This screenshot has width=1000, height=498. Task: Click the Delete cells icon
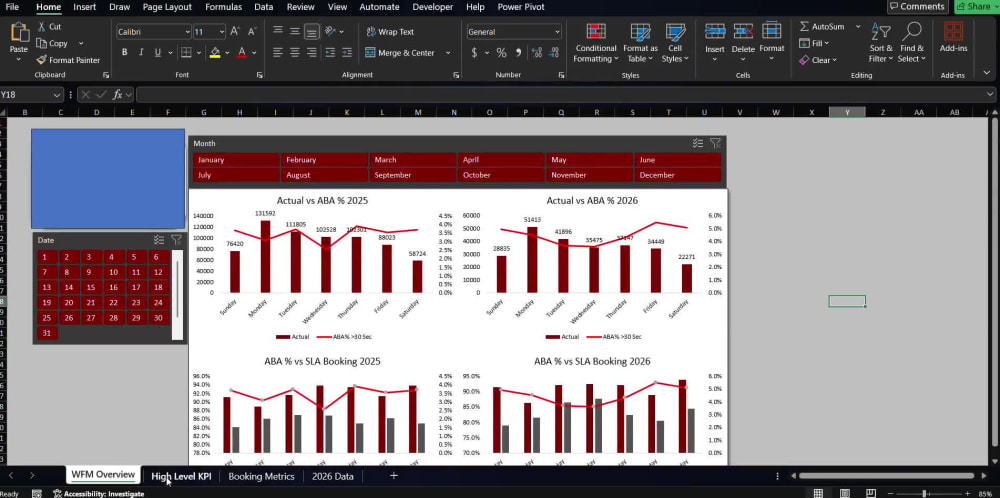(743, 31)
